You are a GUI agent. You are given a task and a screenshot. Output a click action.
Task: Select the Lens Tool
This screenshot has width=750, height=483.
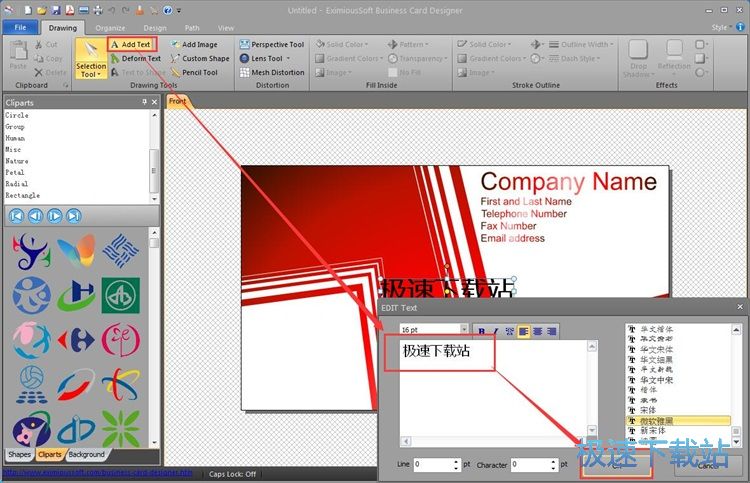[261, 58]
